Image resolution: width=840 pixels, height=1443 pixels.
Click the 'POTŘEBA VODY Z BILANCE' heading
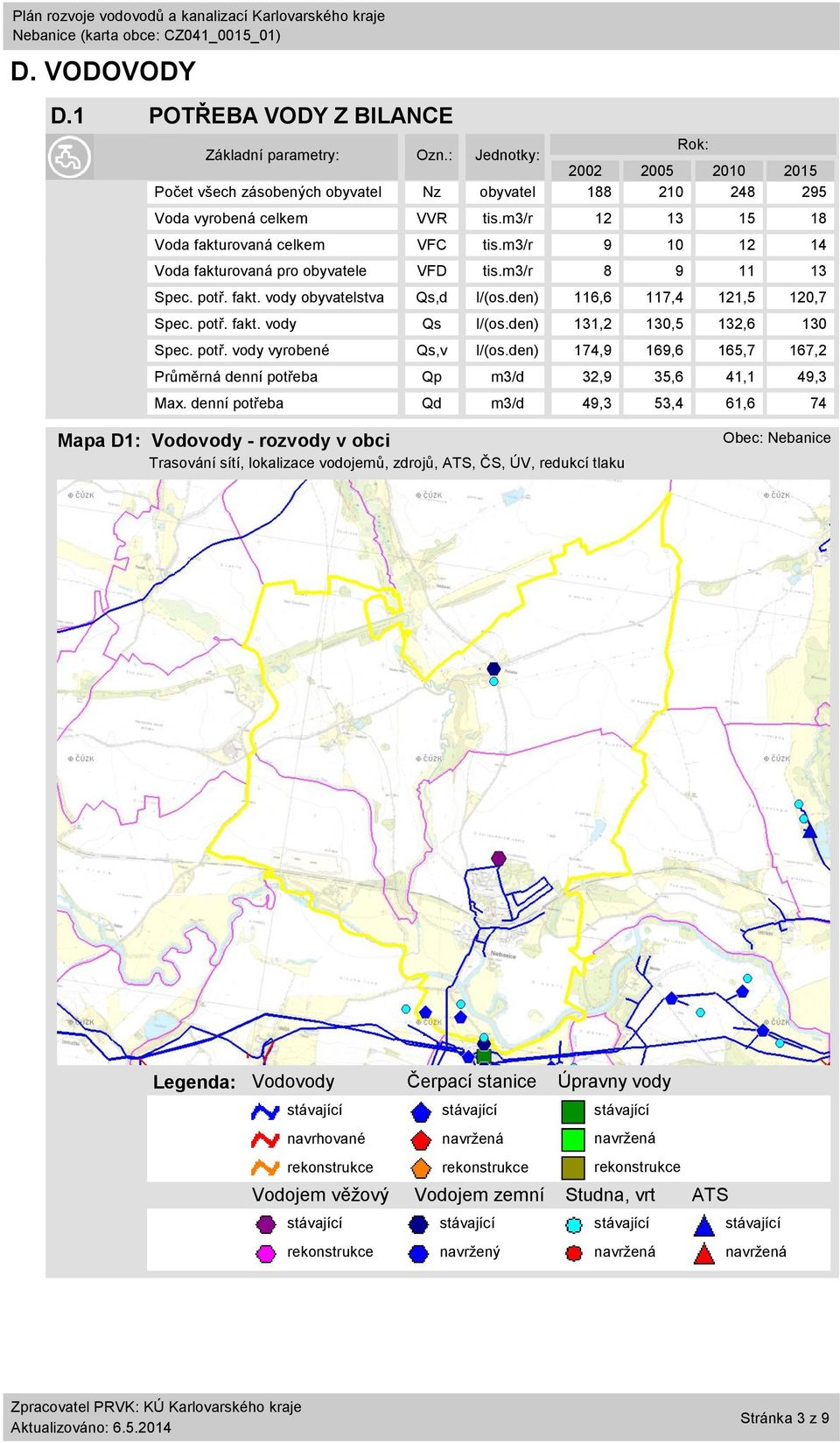click(x=301, y=116)
